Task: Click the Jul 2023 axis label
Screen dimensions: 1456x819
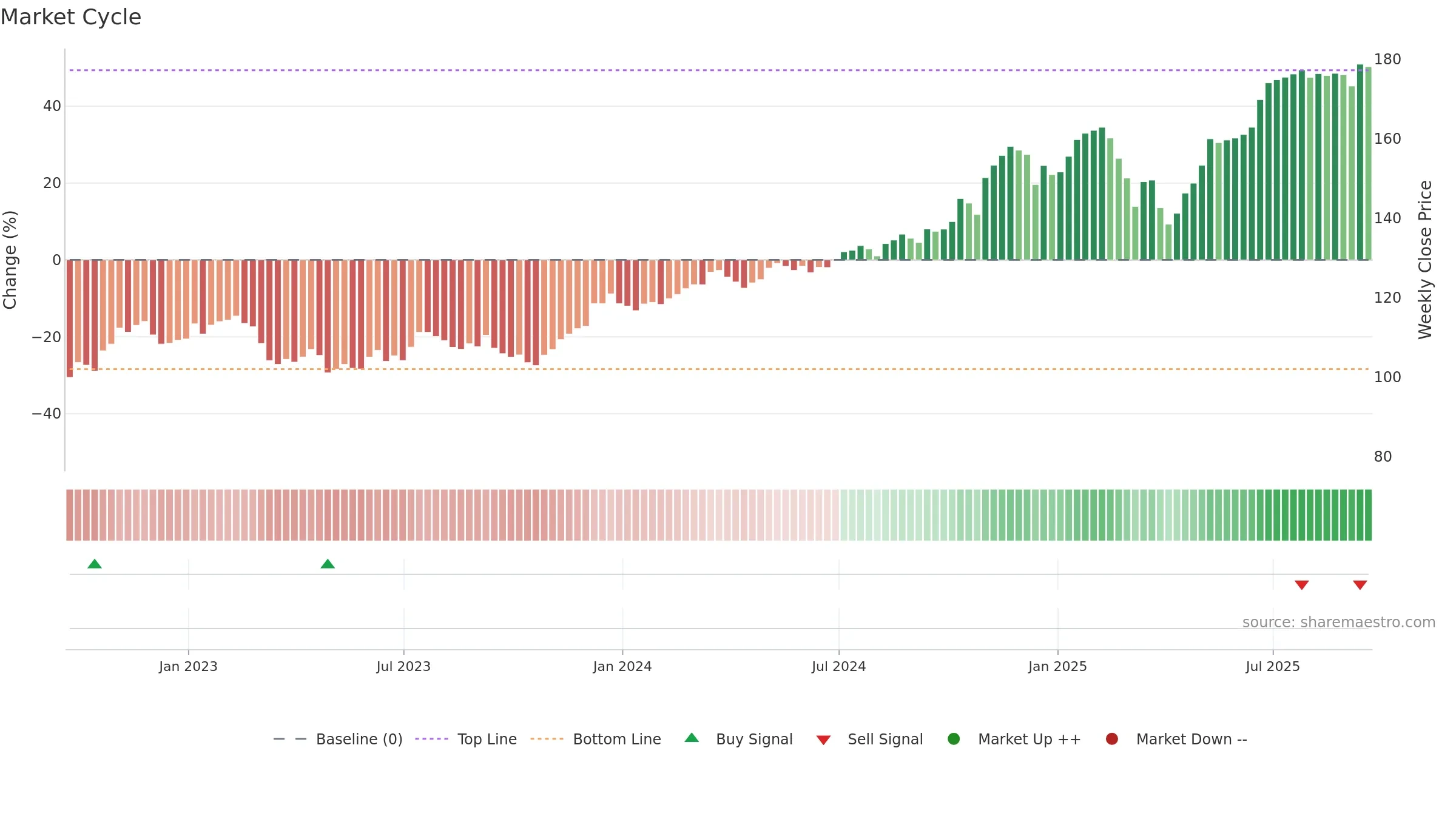Action: pos(403,667)
